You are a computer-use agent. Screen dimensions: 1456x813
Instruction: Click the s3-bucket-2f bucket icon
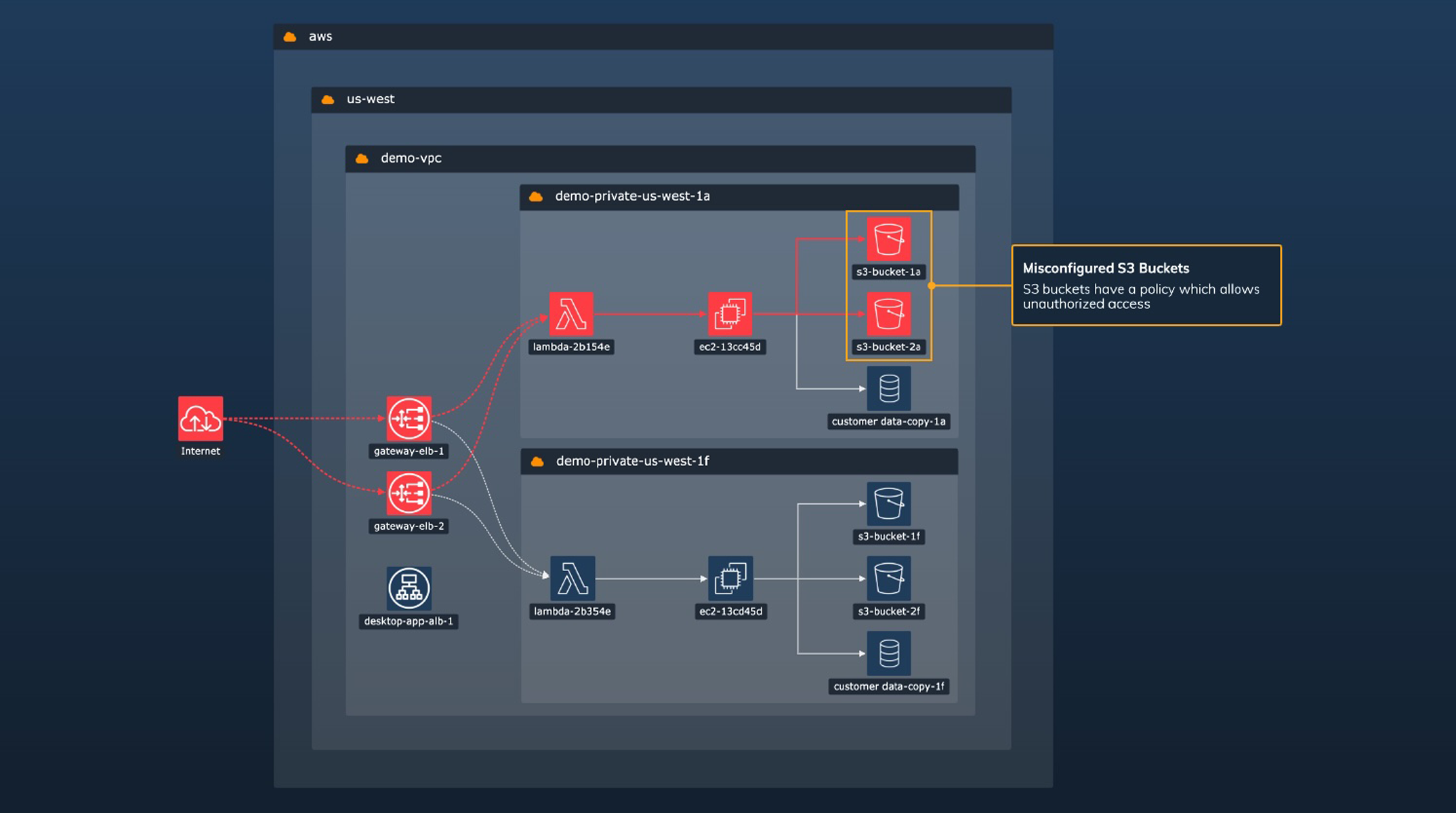[888, 578]
